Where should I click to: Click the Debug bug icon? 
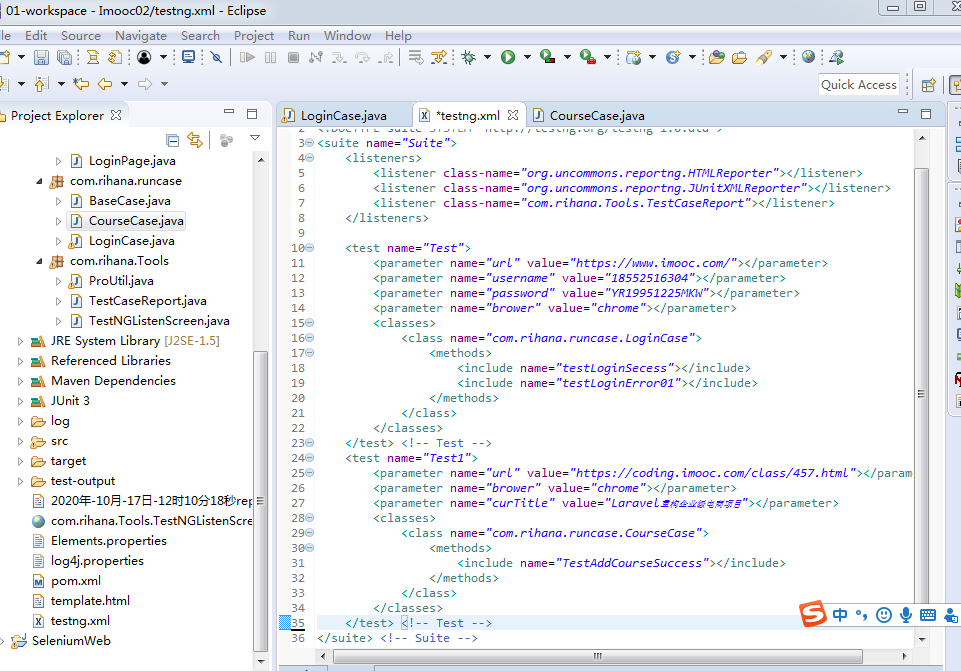pos(468,58)
